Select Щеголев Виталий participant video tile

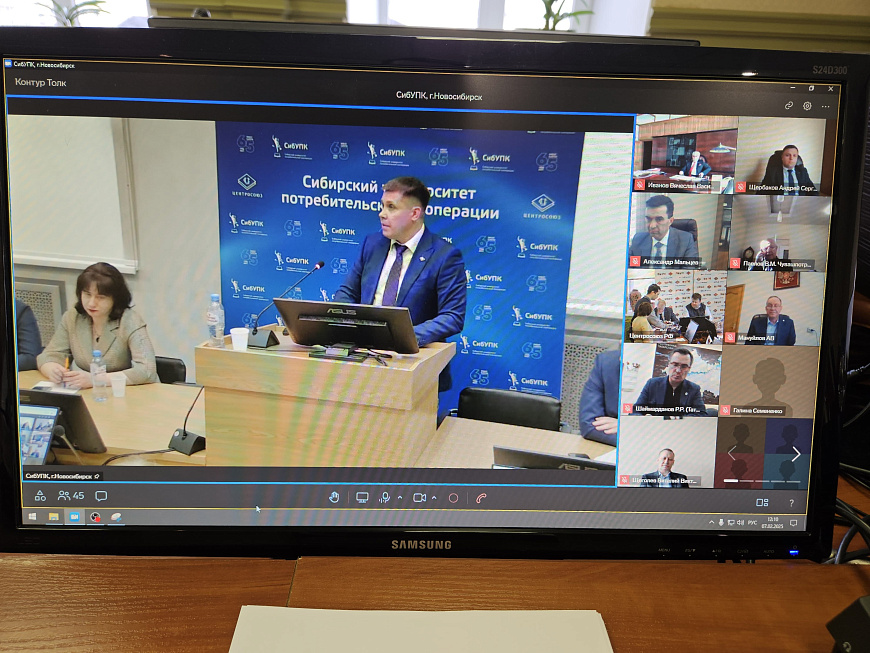(666, 452)
